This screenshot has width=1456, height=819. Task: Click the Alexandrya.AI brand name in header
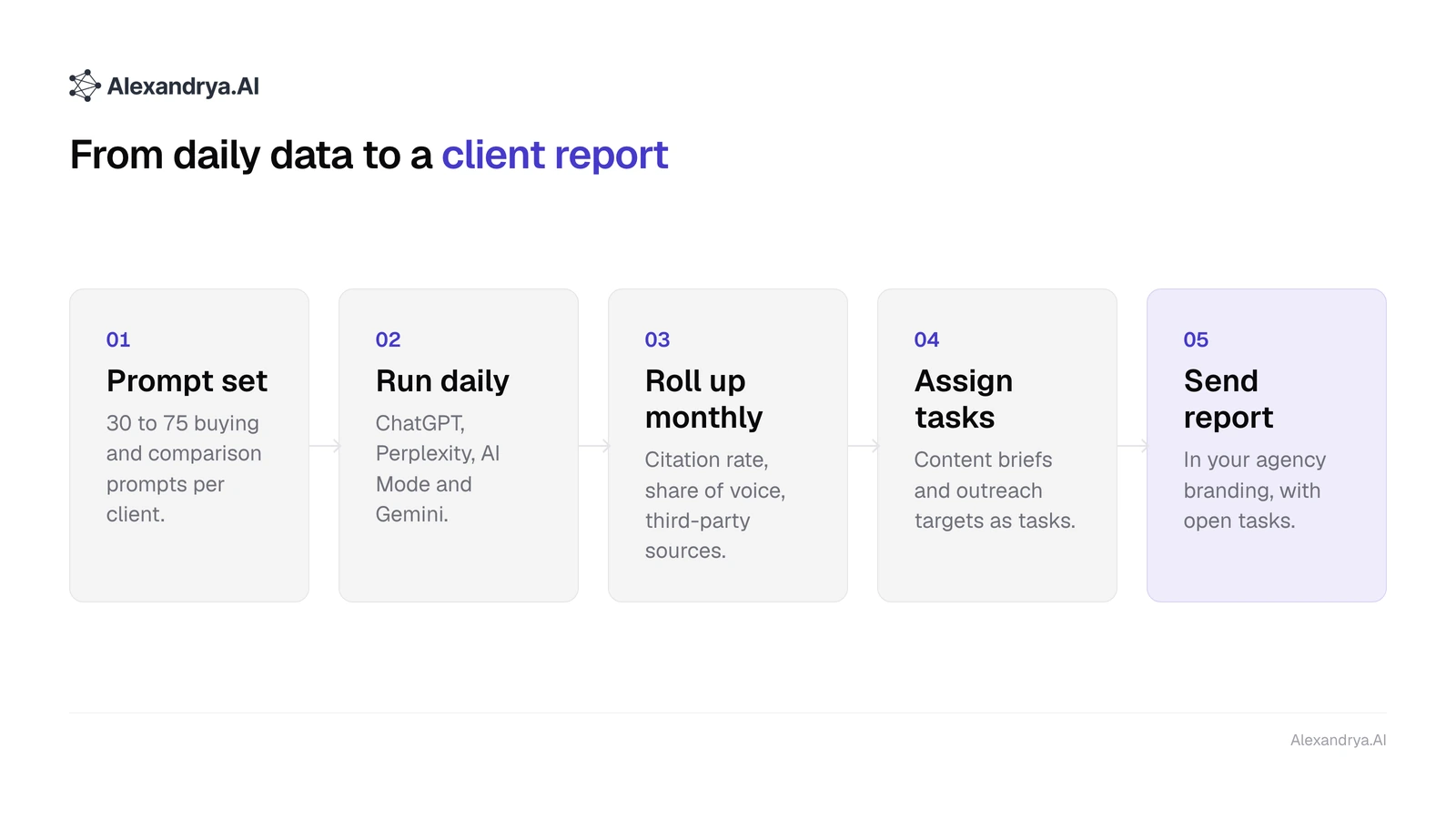(x=183, y=86)
